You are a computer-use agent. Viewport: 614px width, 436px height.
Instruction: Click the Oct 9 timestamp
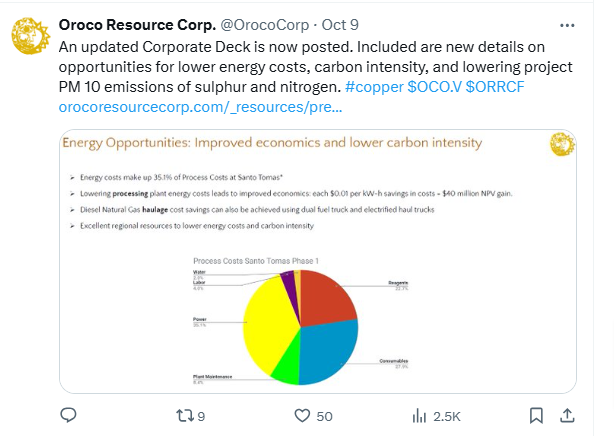[x=340, y=25]
